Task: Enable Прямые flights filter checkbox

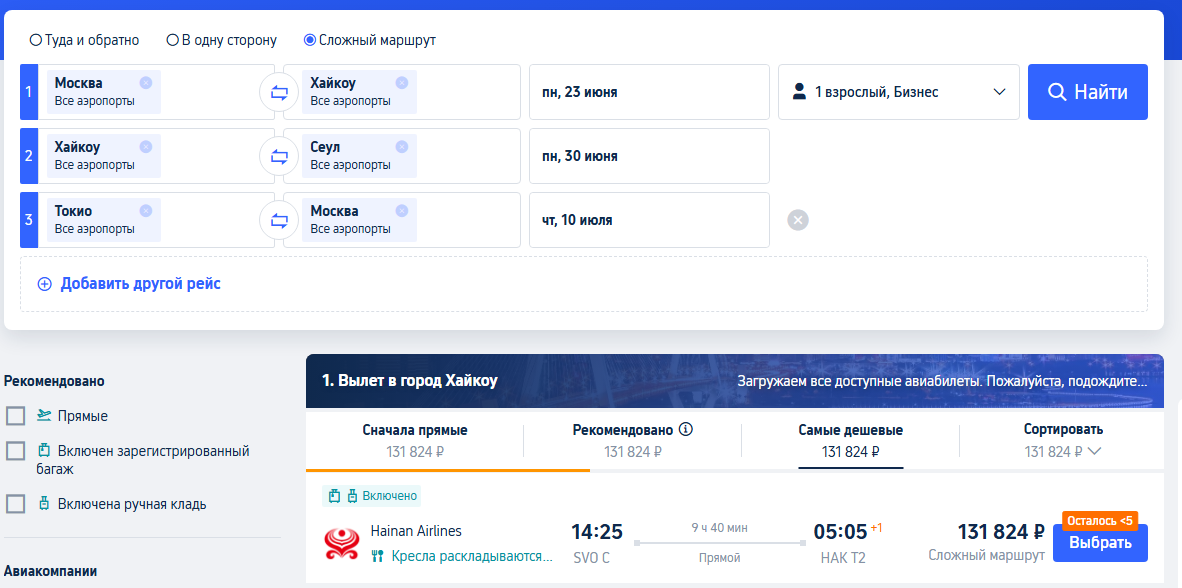Action: point(16,416)
